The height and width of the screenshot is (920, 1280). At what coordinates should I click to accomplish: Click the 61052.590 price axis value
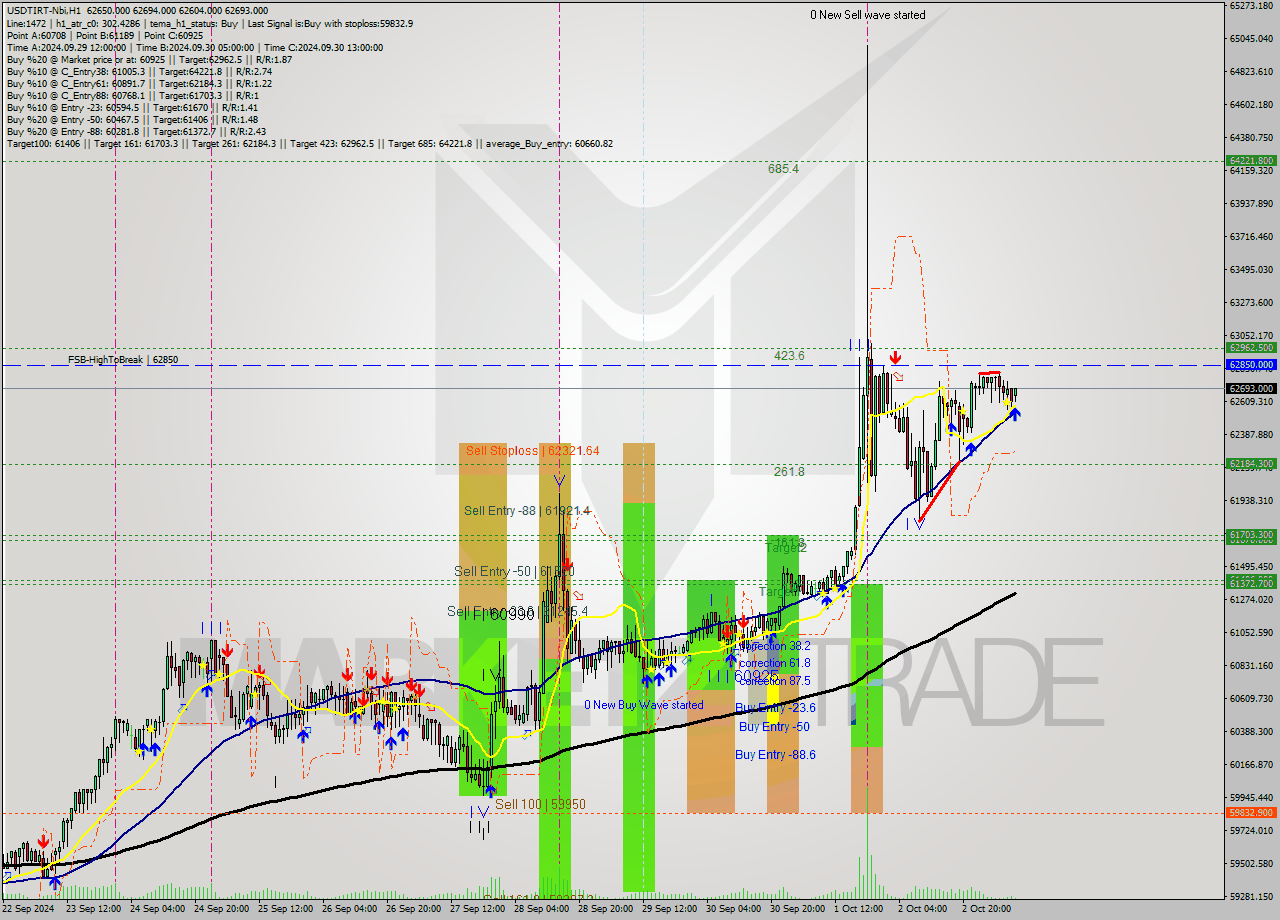[1251, 632]
